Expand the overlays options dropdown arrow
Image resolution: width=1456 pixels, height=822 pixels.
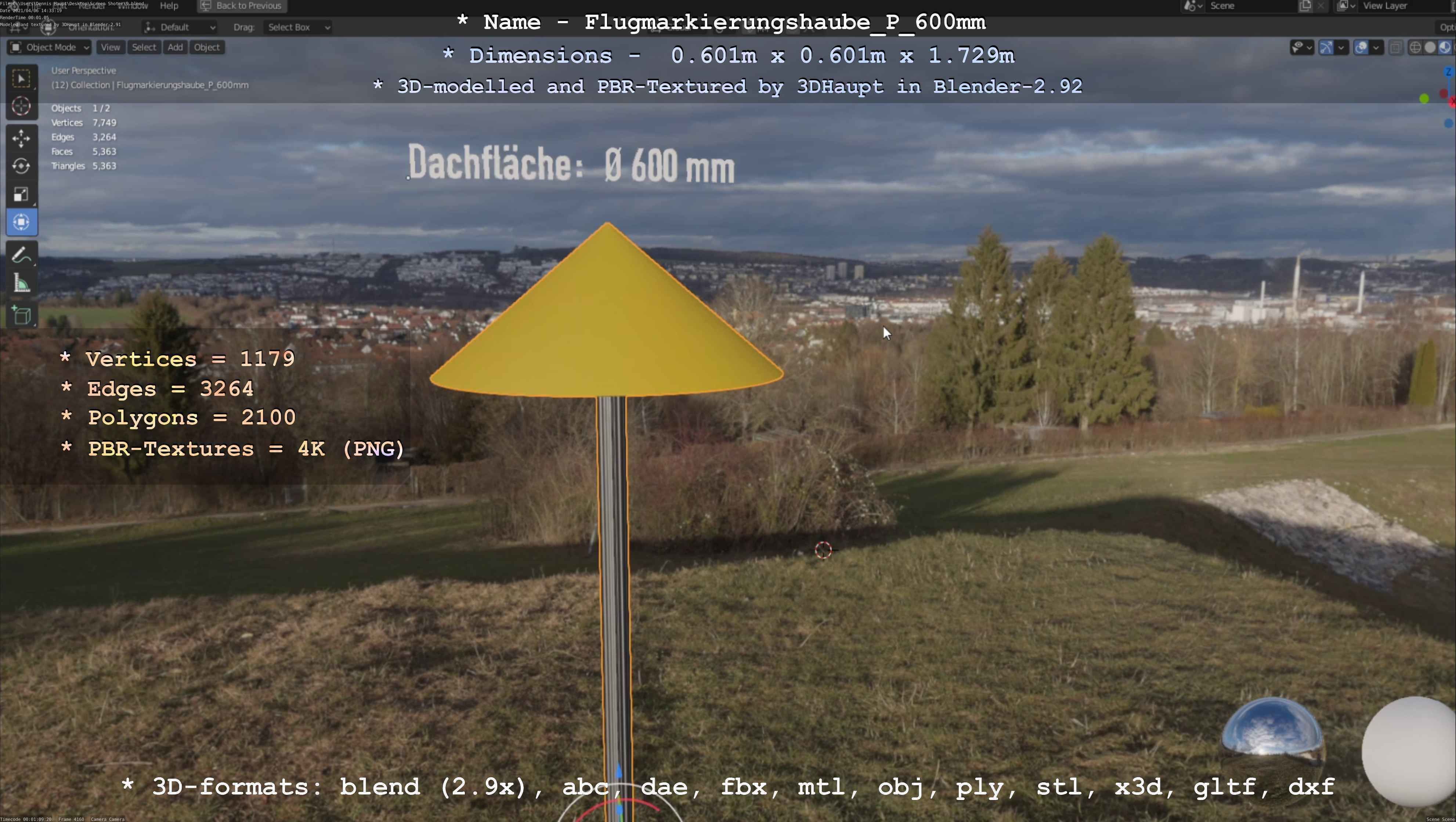[x=1376, y=47]
